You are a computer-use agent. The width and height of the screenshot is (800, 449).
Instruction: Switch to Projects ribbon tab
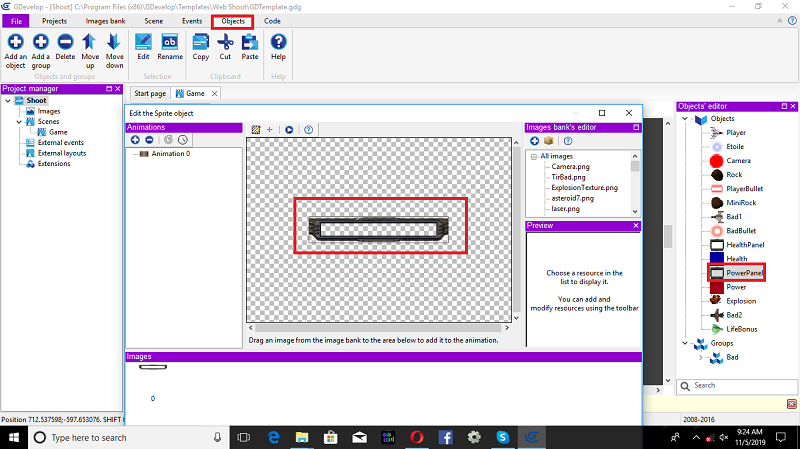click(54, 21)
